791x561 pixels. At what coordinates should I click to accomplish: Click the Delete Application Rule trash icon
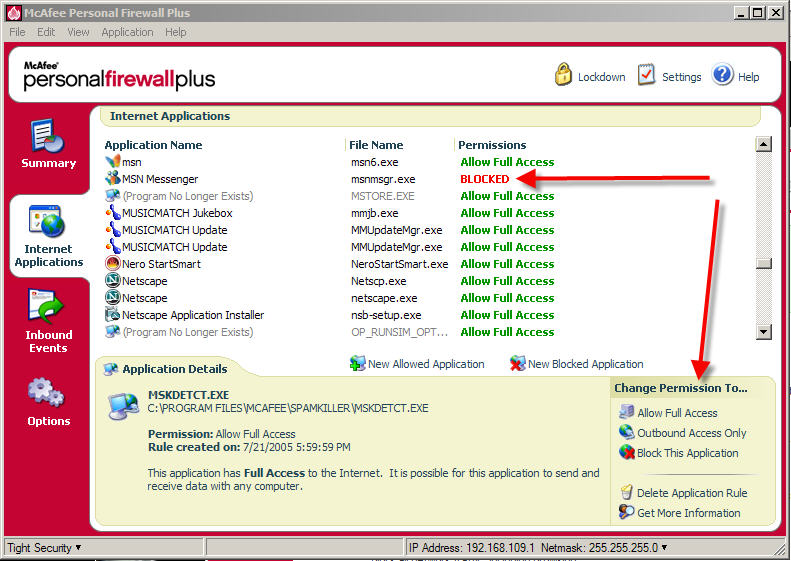[x=627, y=493]
